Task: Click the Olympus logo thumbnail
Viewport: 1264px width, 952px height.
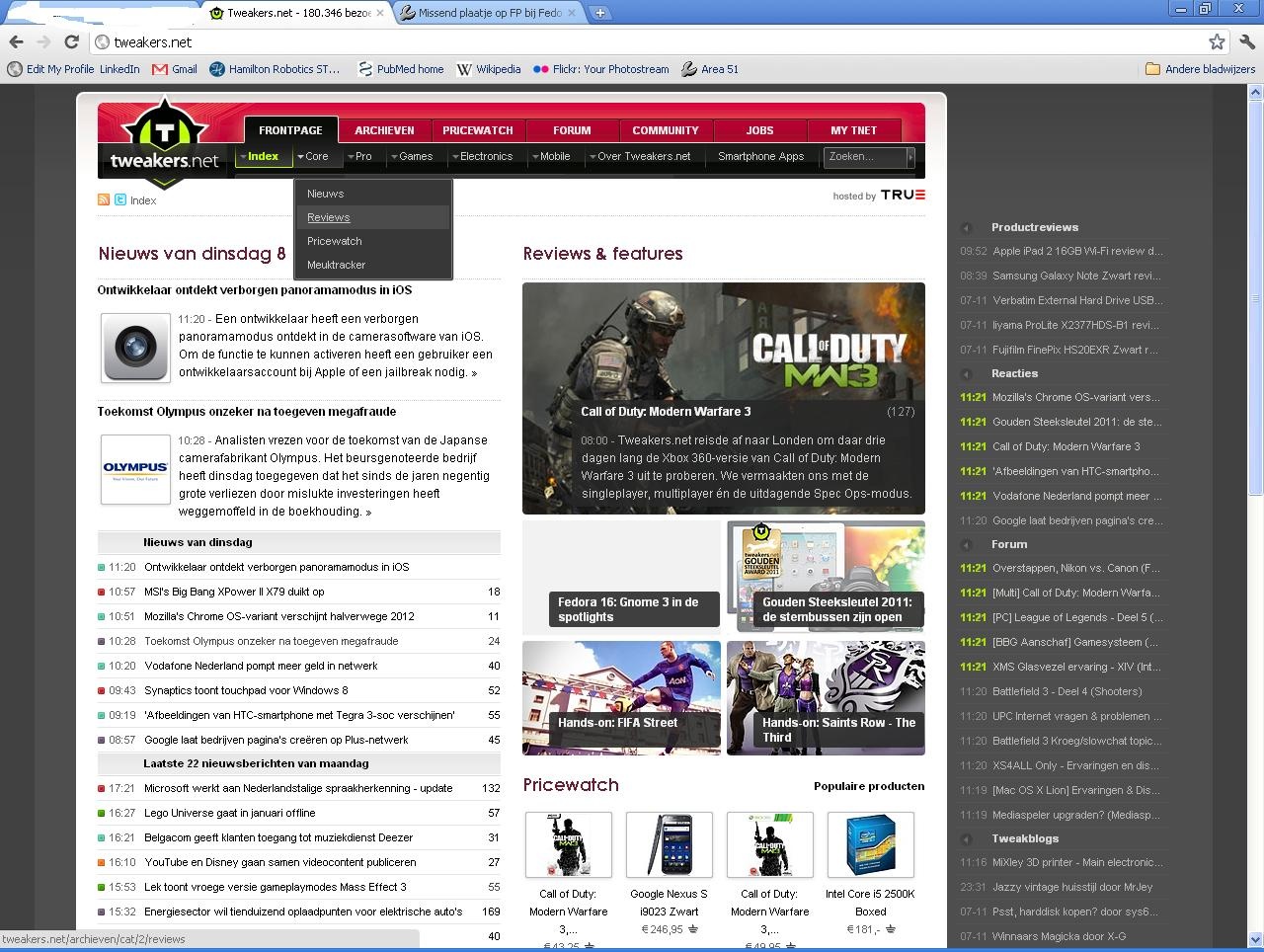Action: pos(135,469)
